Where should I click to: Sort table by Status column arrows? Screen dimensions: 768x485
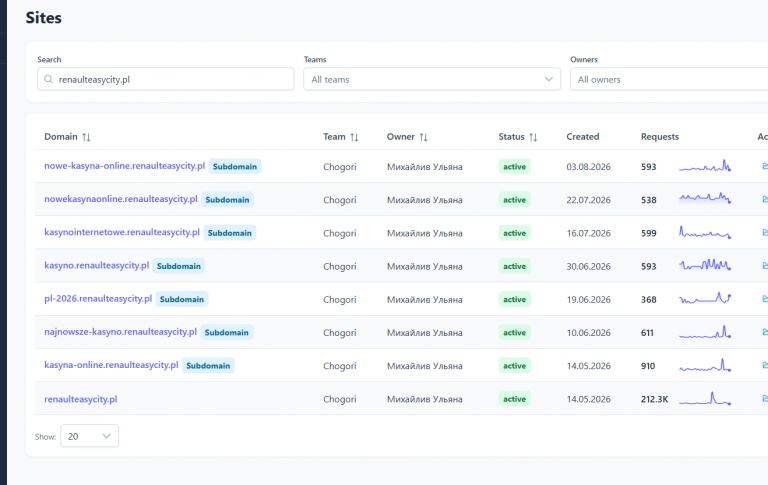click(533, 137)
